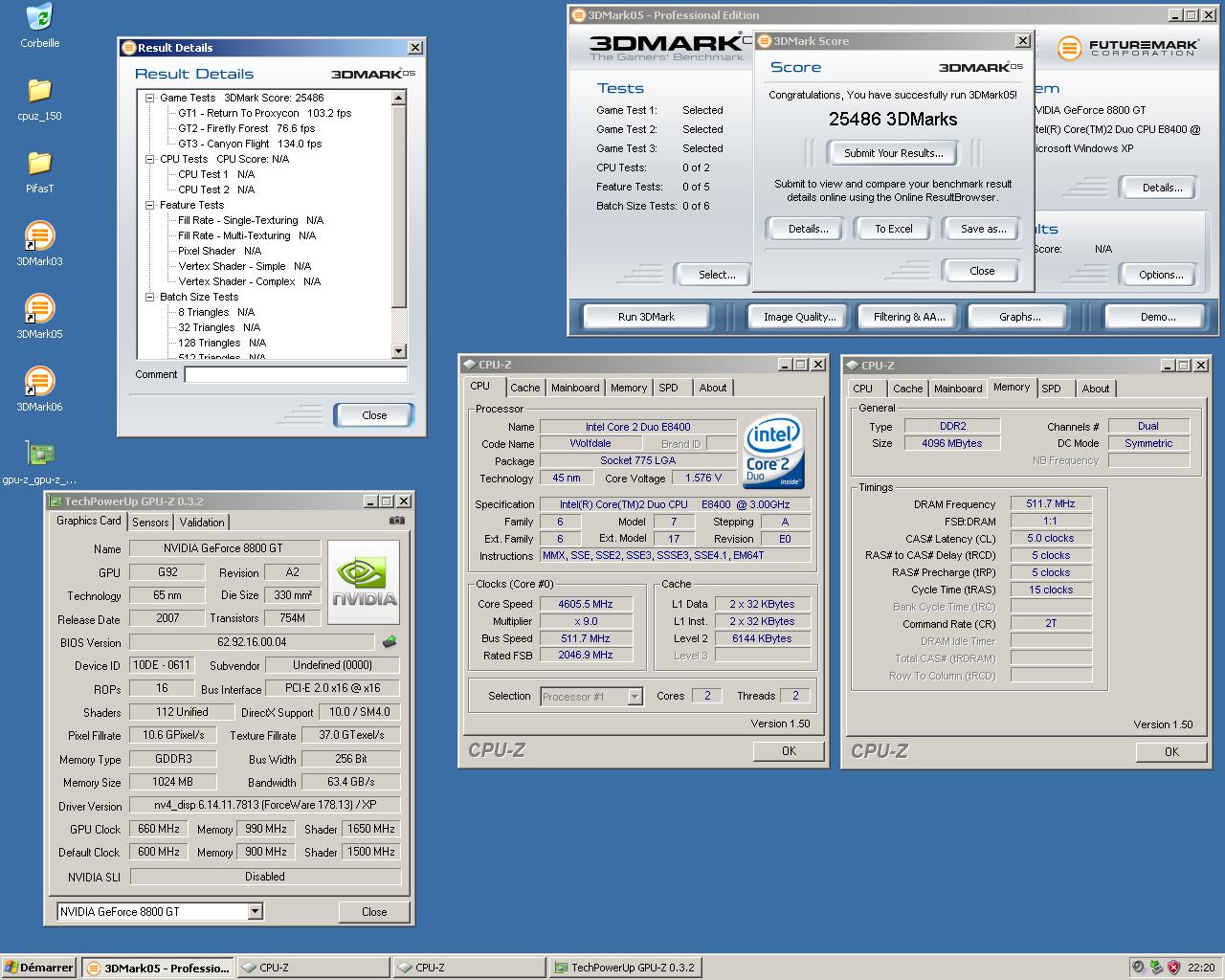
Task: Open the NVIDIA GeForce 8800 GT dropdown
Action: pos(256,912)
